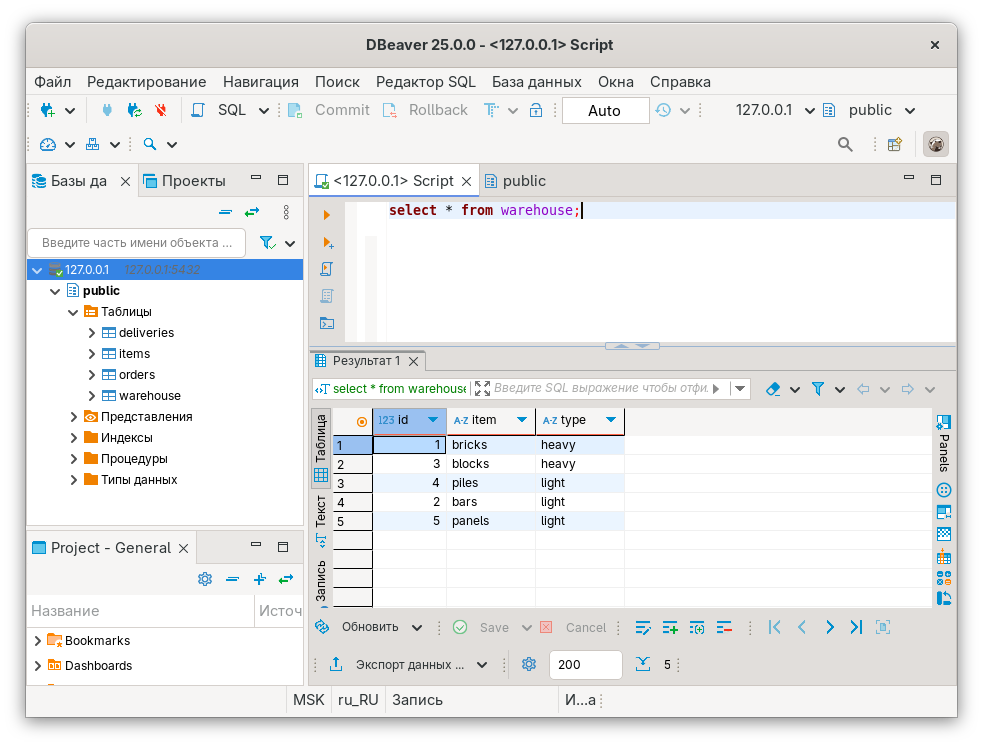Open the id column dropdown arrow
The image size is (983, 746).
432,421
